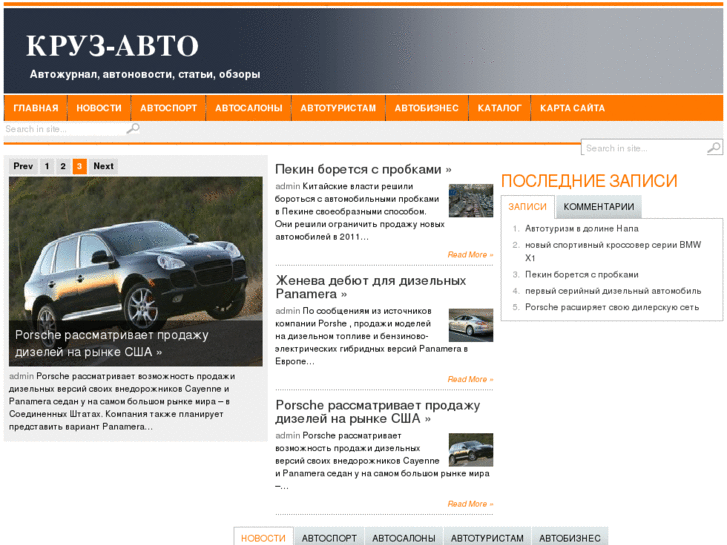This screenshot has height=545, width=727.
Task: Open АВТОСАЛОНЫ in the orange navigation bar
Action: tap(249, 108)
